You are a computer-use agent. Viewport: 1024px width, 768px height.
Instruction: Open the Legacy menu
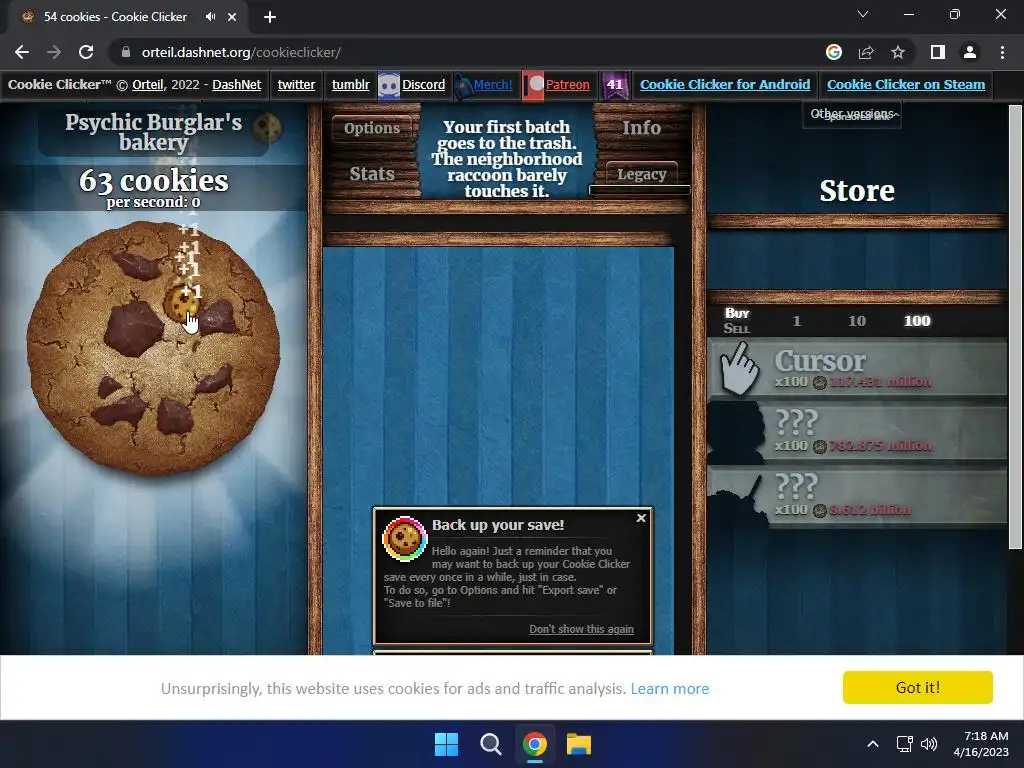[x=641, y=174]
